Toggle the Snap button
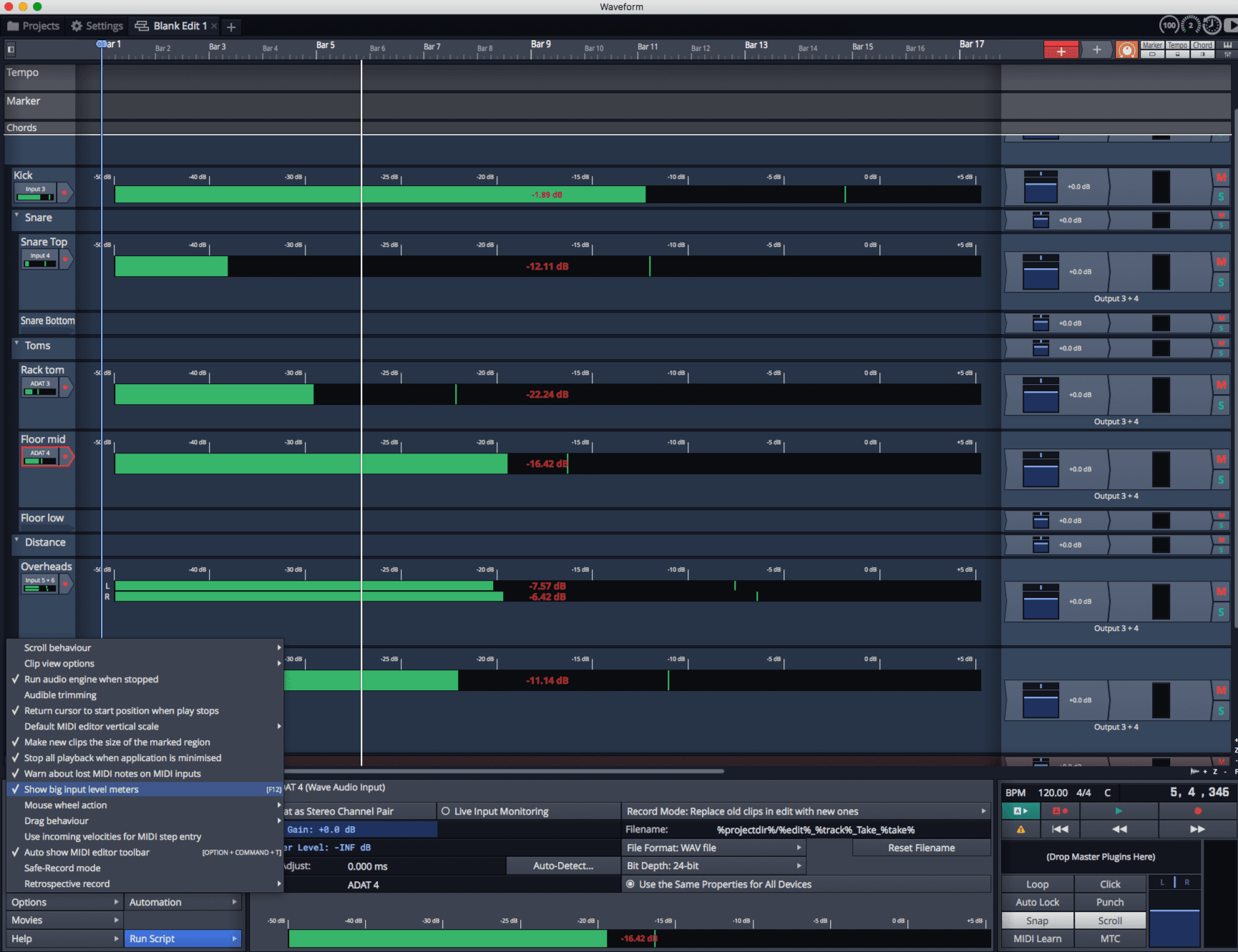The height and width of the screenshot is (952, 1238). 1037,921
